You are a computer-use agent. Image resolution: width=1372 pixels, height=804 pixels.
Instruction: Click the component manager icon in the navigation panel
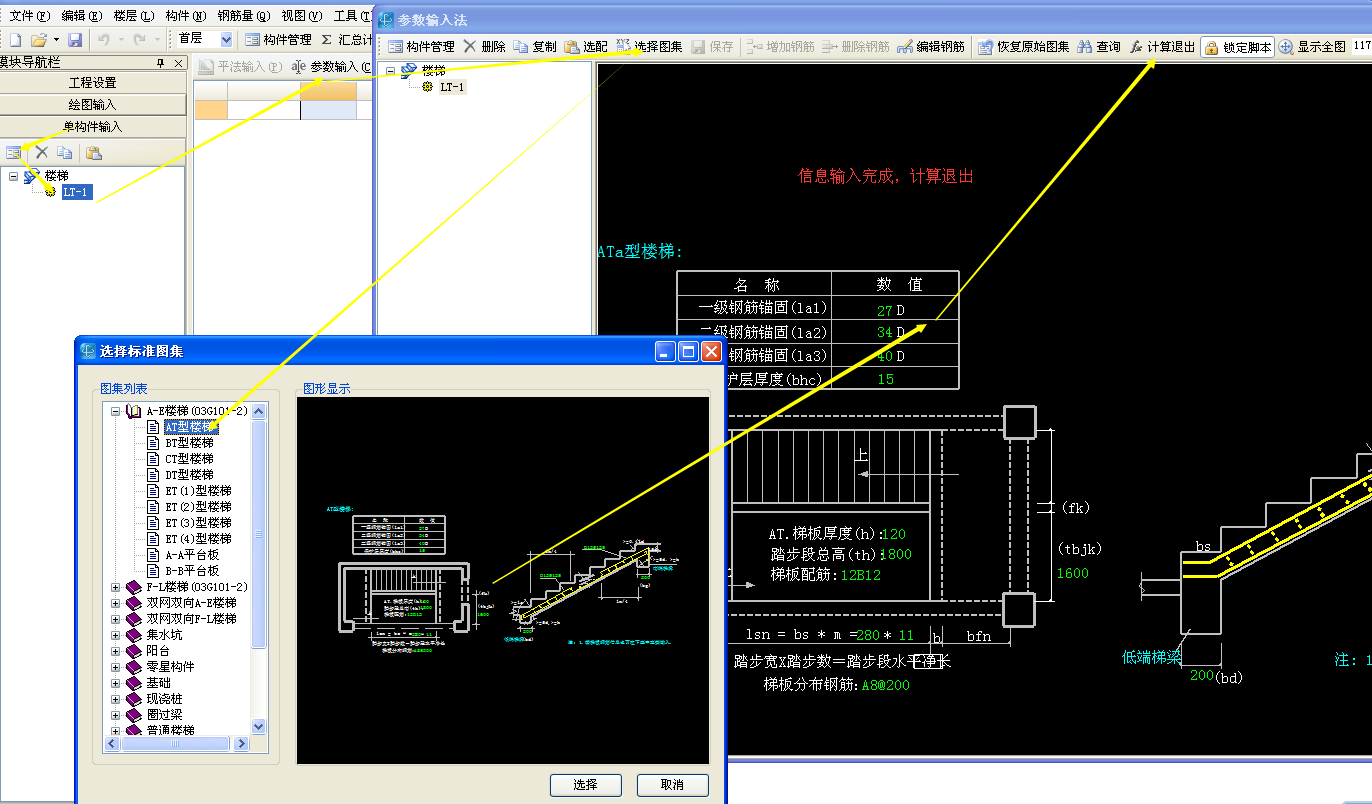coord(14,152)
